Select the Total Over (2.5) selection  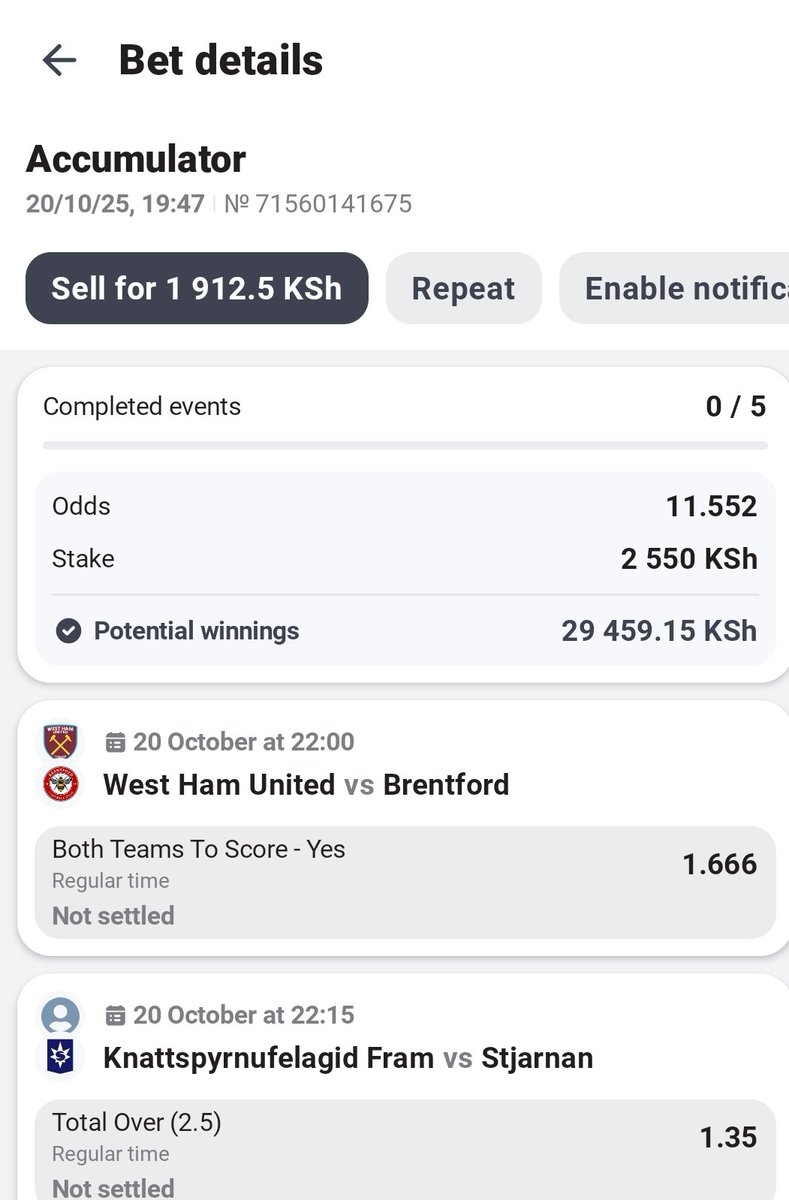pyautogui.click(x=405, y=1150)
